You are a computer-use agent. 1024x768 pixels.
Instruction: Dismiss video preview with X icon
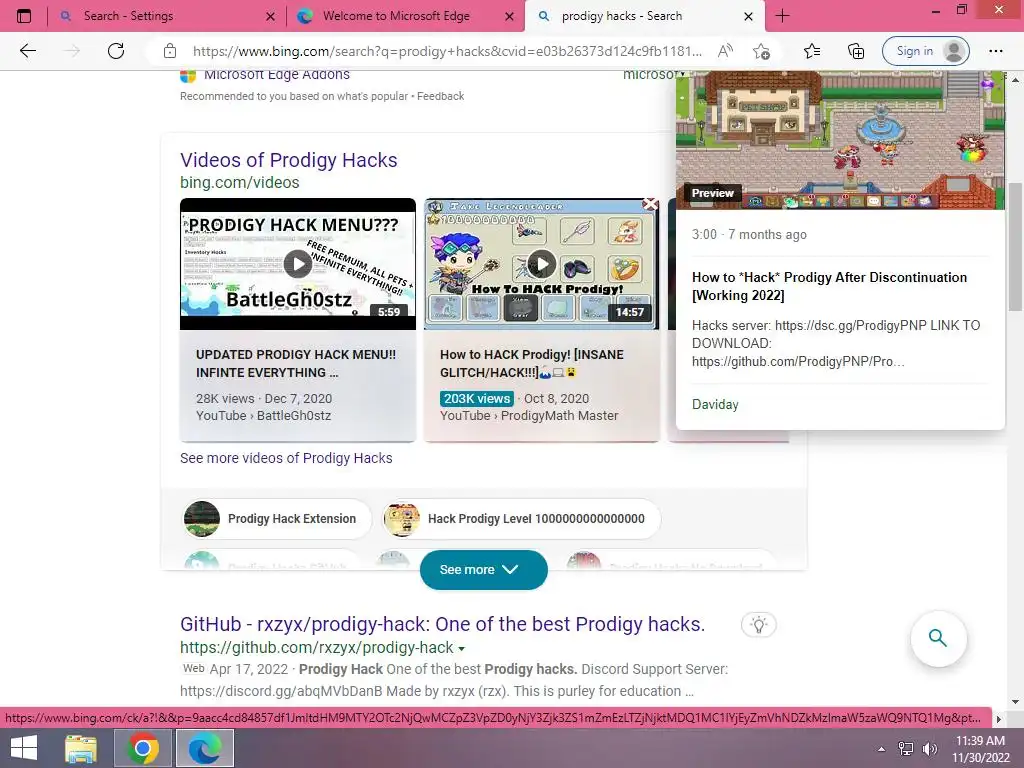(650, 204)
